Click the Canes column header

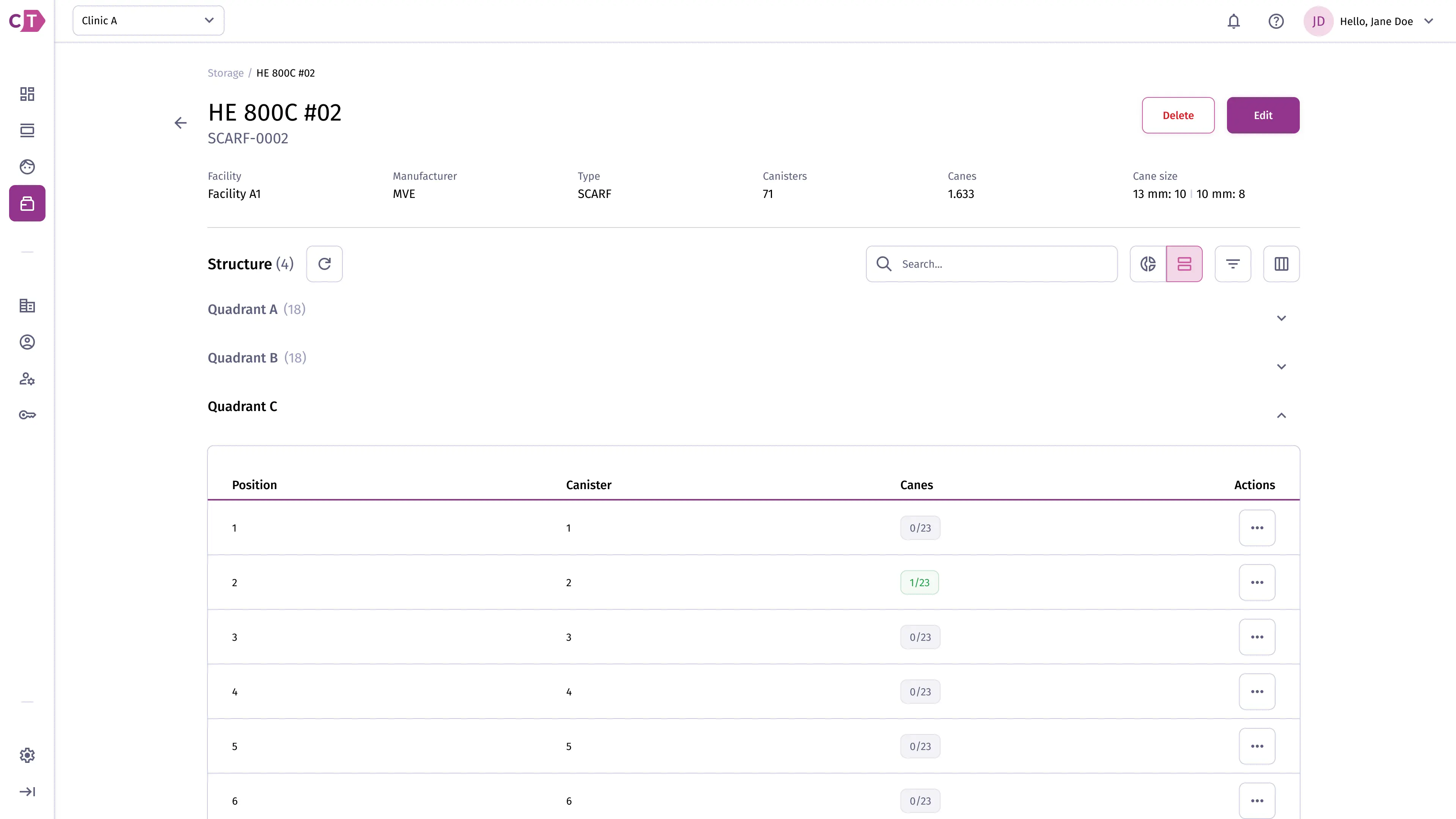click(916, 485)
